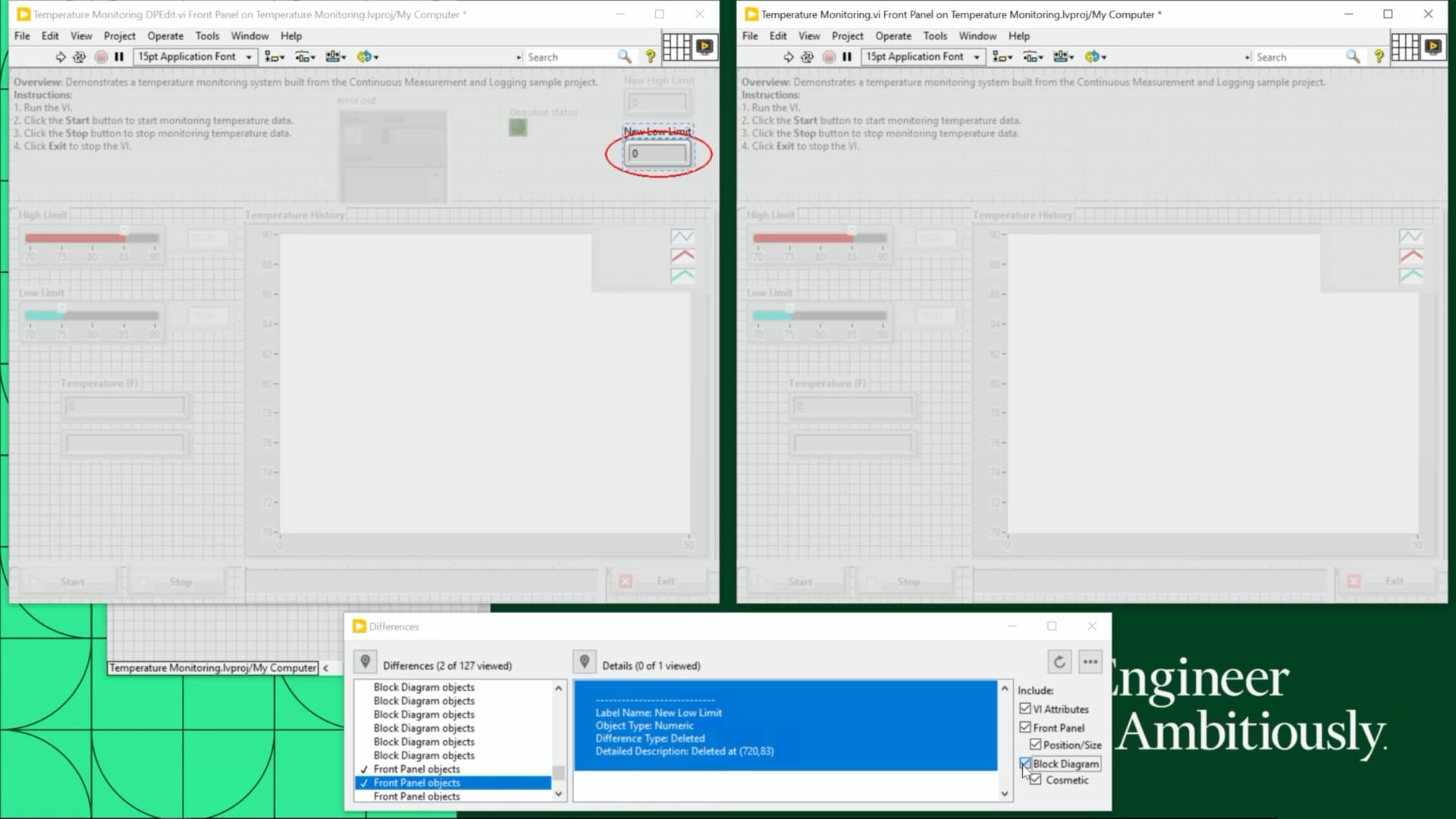This screenshot has height=819, width=1456.
Task: Show Context Help in DPEdit window
Action: tap(651, 57)
